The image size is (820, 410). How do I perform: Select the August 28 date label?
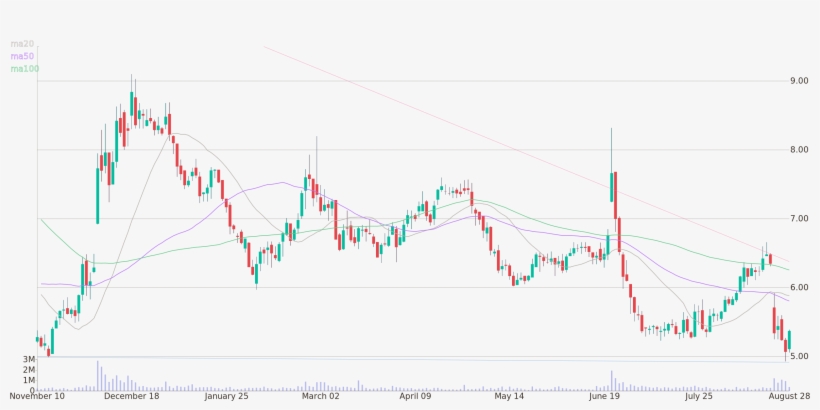(791, 397)
